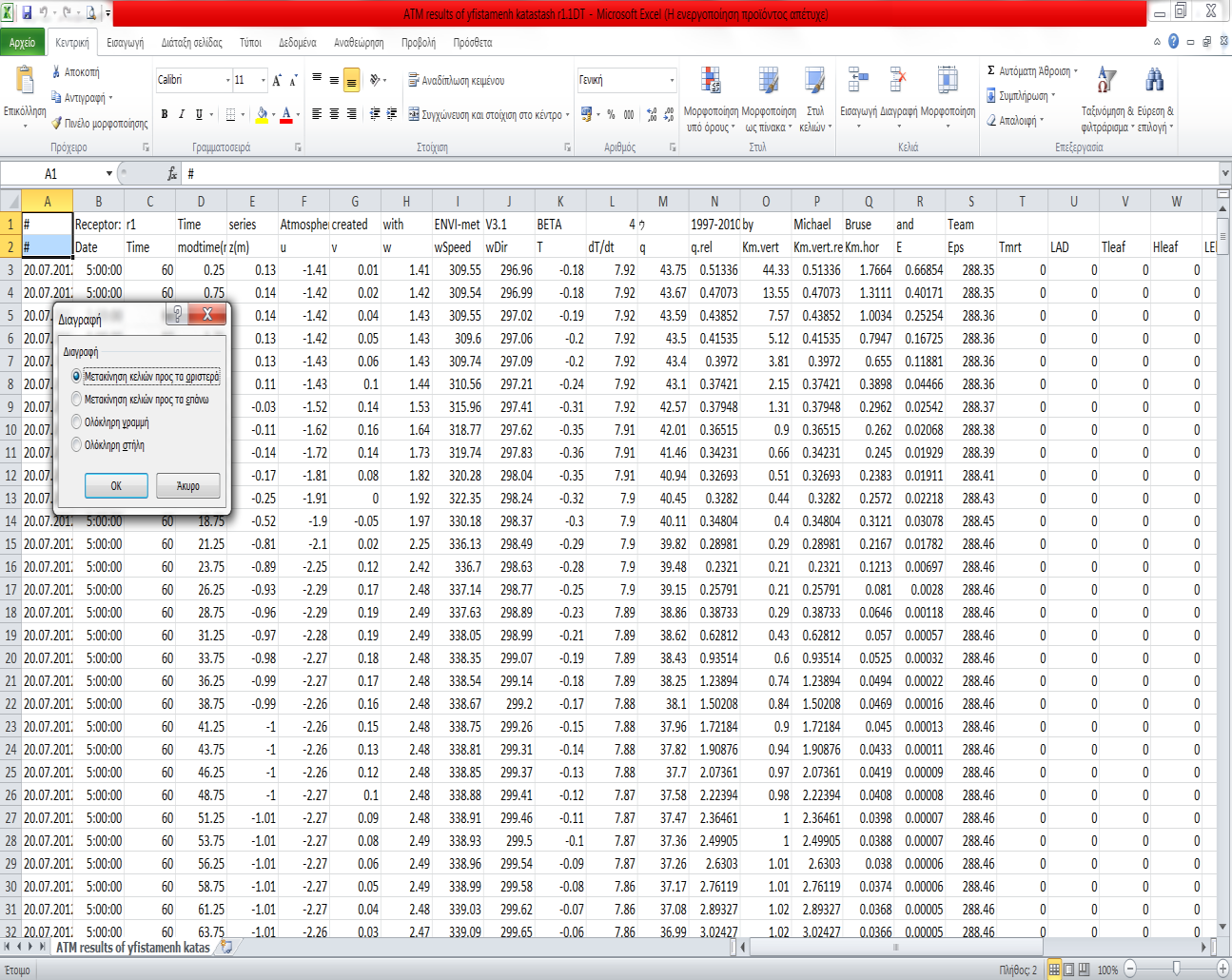Click the formula bar input field
This screenshot has height=980, width=1232.
(699, 173)
